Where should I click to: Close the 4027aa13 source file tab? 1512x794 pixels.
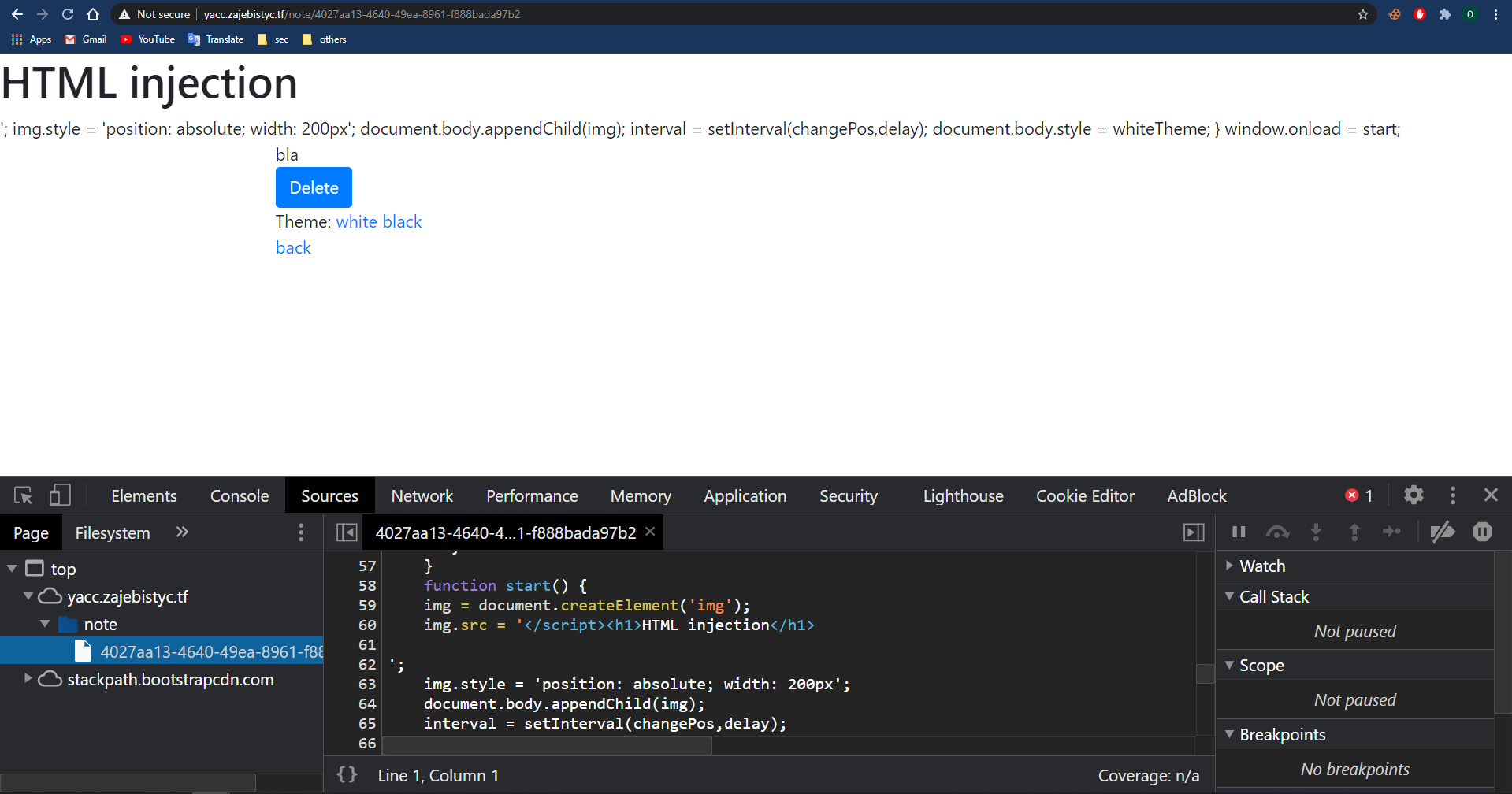coord(650,532)
